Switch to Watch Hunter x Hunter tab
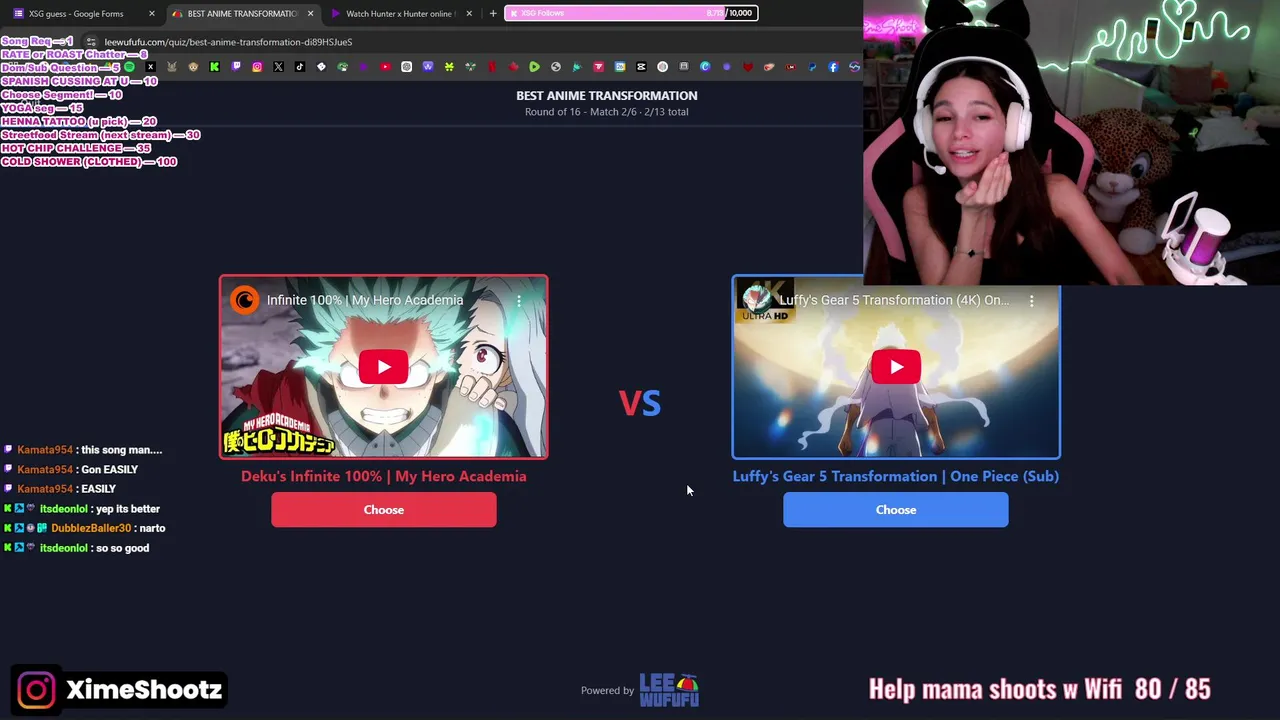This screenshot has width=1280, height=720. coord(400,13)
